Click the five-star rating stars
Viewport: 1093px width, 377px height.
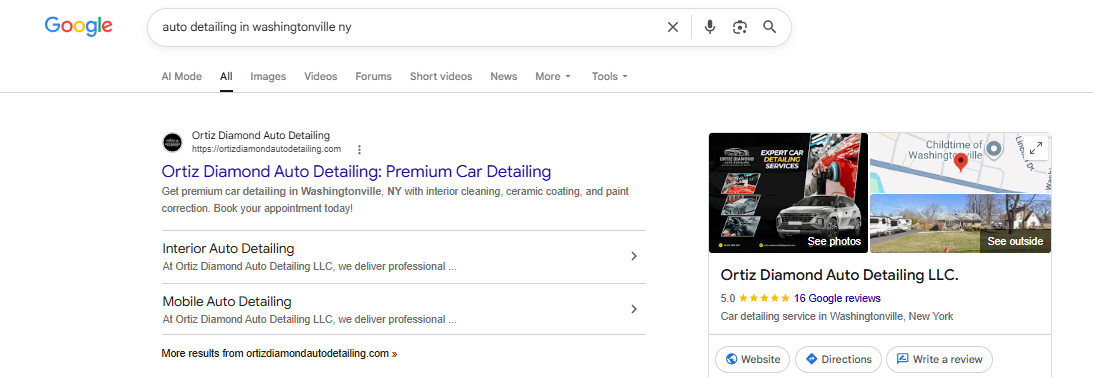pos(765,298)
